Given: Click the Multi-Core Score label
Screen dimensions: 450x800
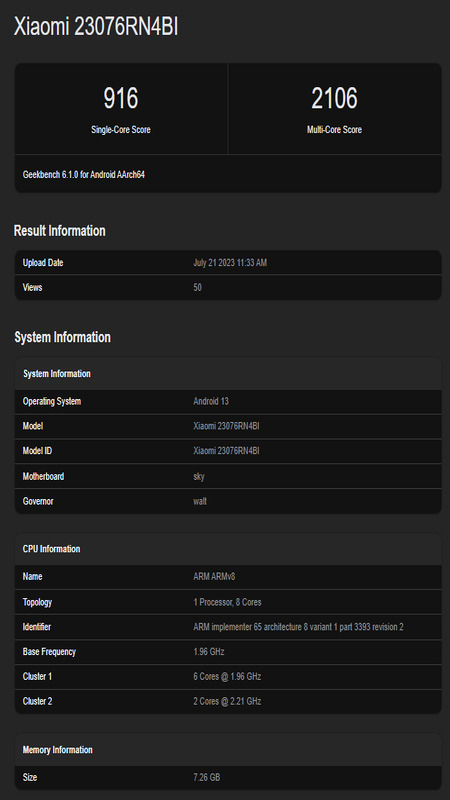Looking at the screenshot, I should point(334,130).
